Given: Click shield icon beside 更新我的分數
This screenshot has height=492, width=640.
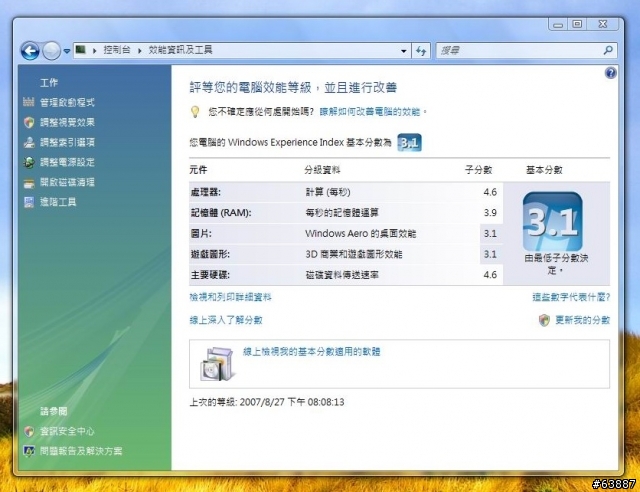Looking at the screenshot, I should 544,320.
